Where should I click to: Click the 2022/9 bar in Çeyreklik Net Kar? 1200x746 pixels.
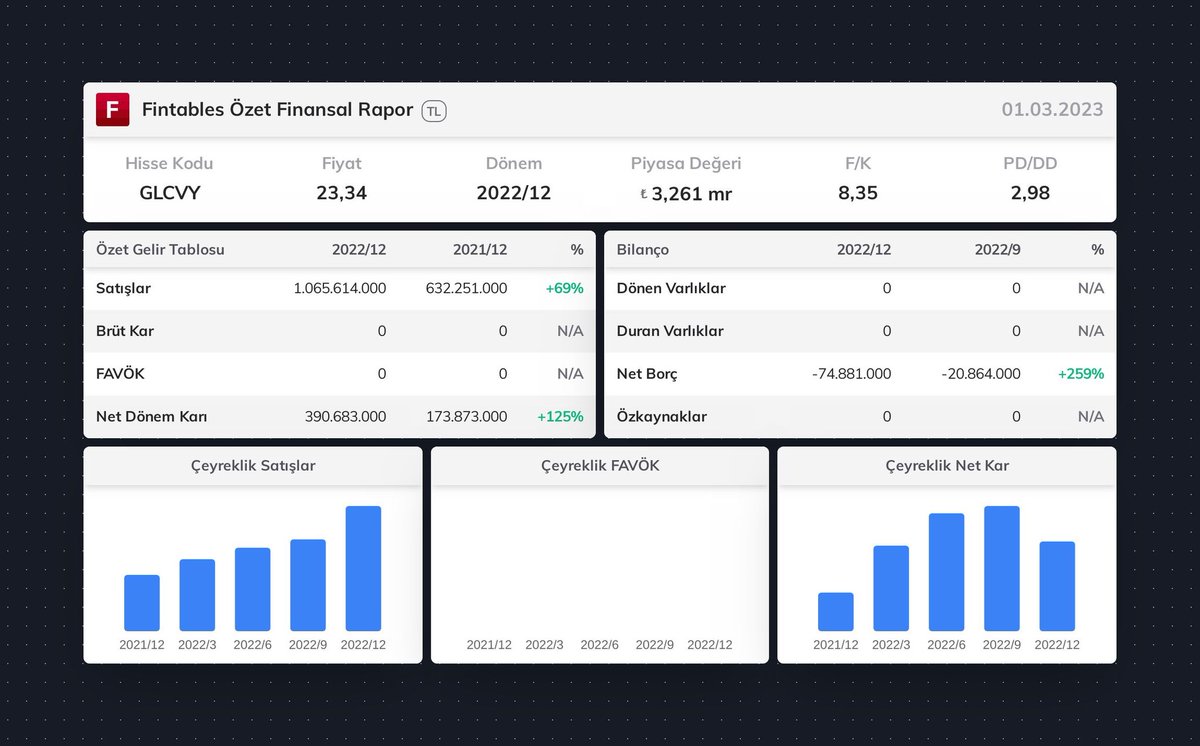tap(1002, 568)
